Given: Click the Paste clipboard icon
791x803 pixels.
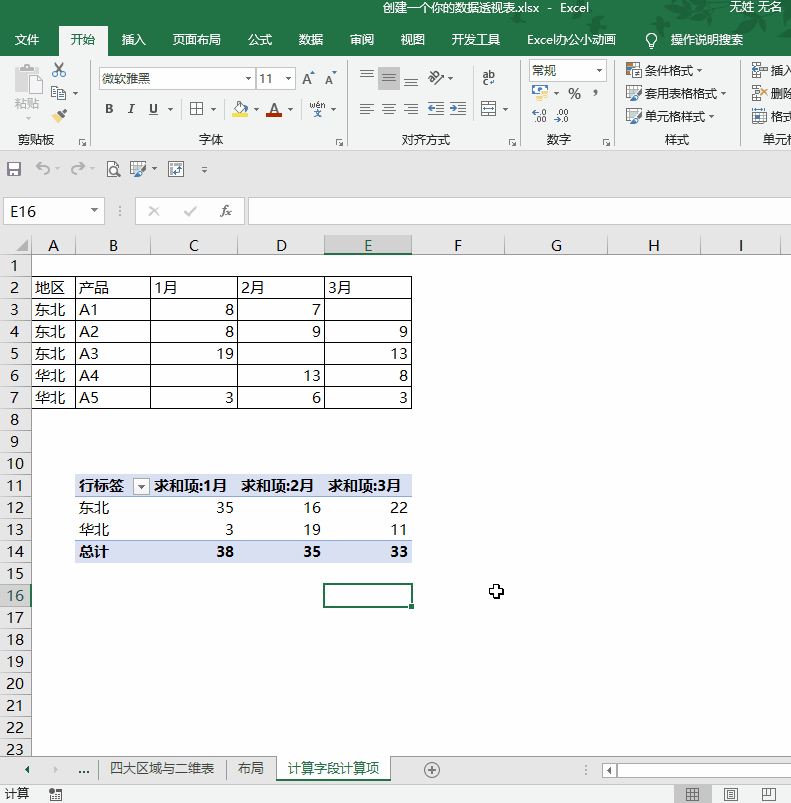Looking at the screenshot, I should pos(28,81).
